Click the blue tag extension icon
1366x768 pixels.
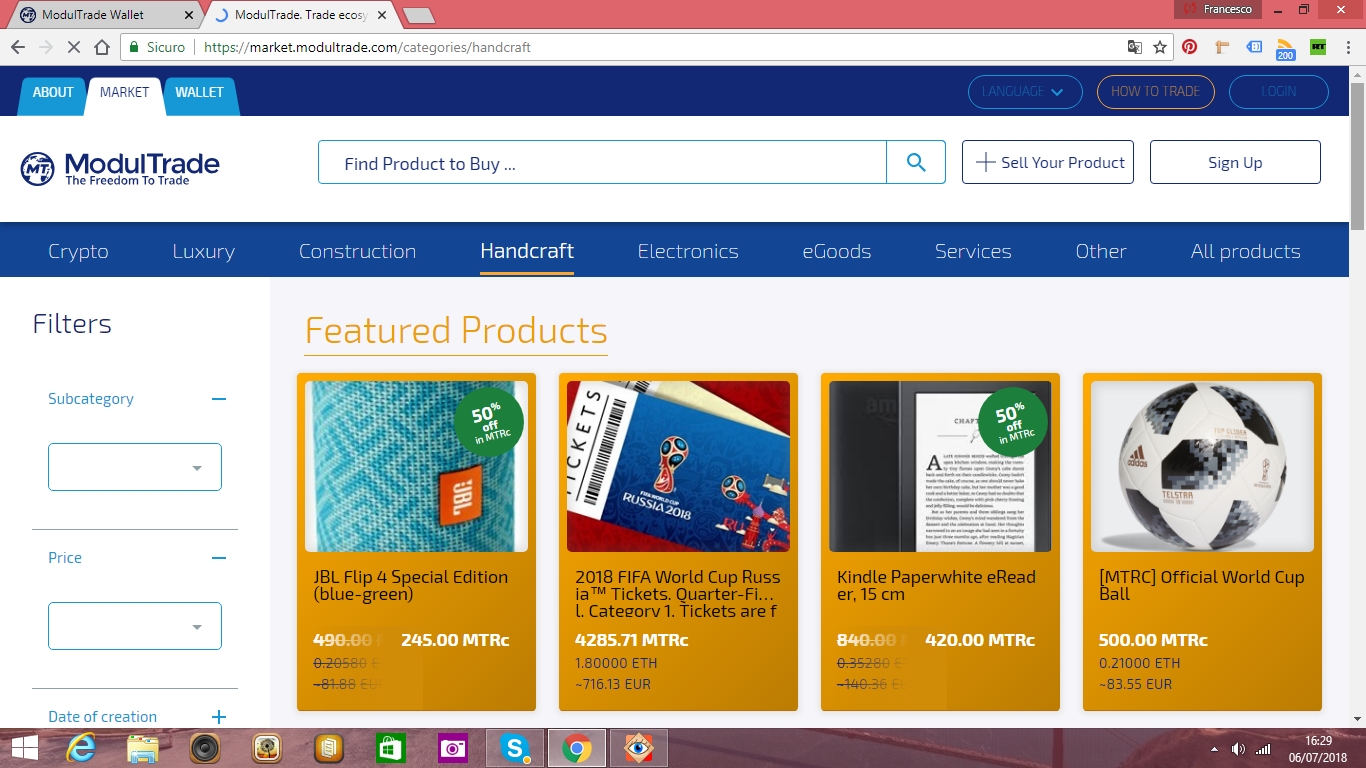(1254, 47)
